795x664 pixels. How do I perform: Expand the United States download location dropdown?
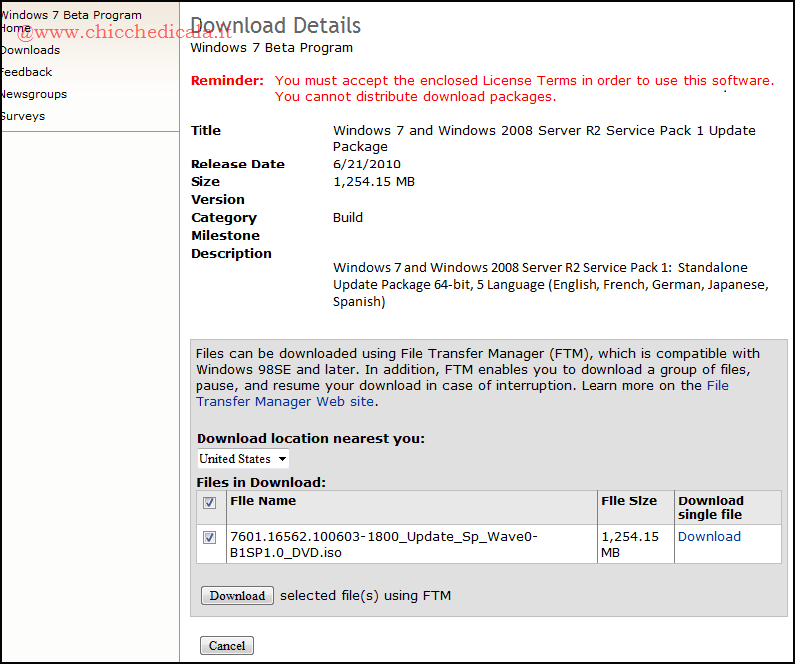pos(243,459)
